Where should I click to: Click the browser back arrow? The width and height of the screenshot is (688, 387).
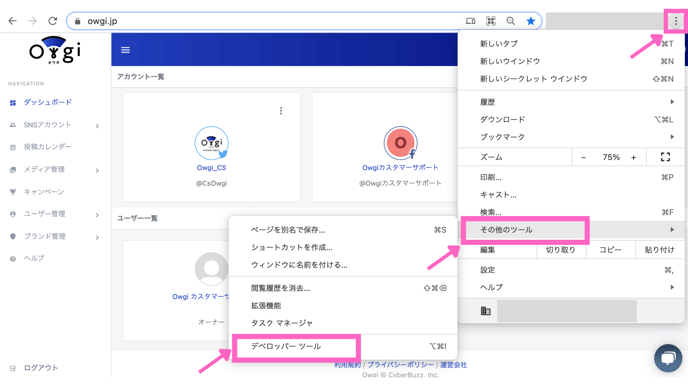12,21
